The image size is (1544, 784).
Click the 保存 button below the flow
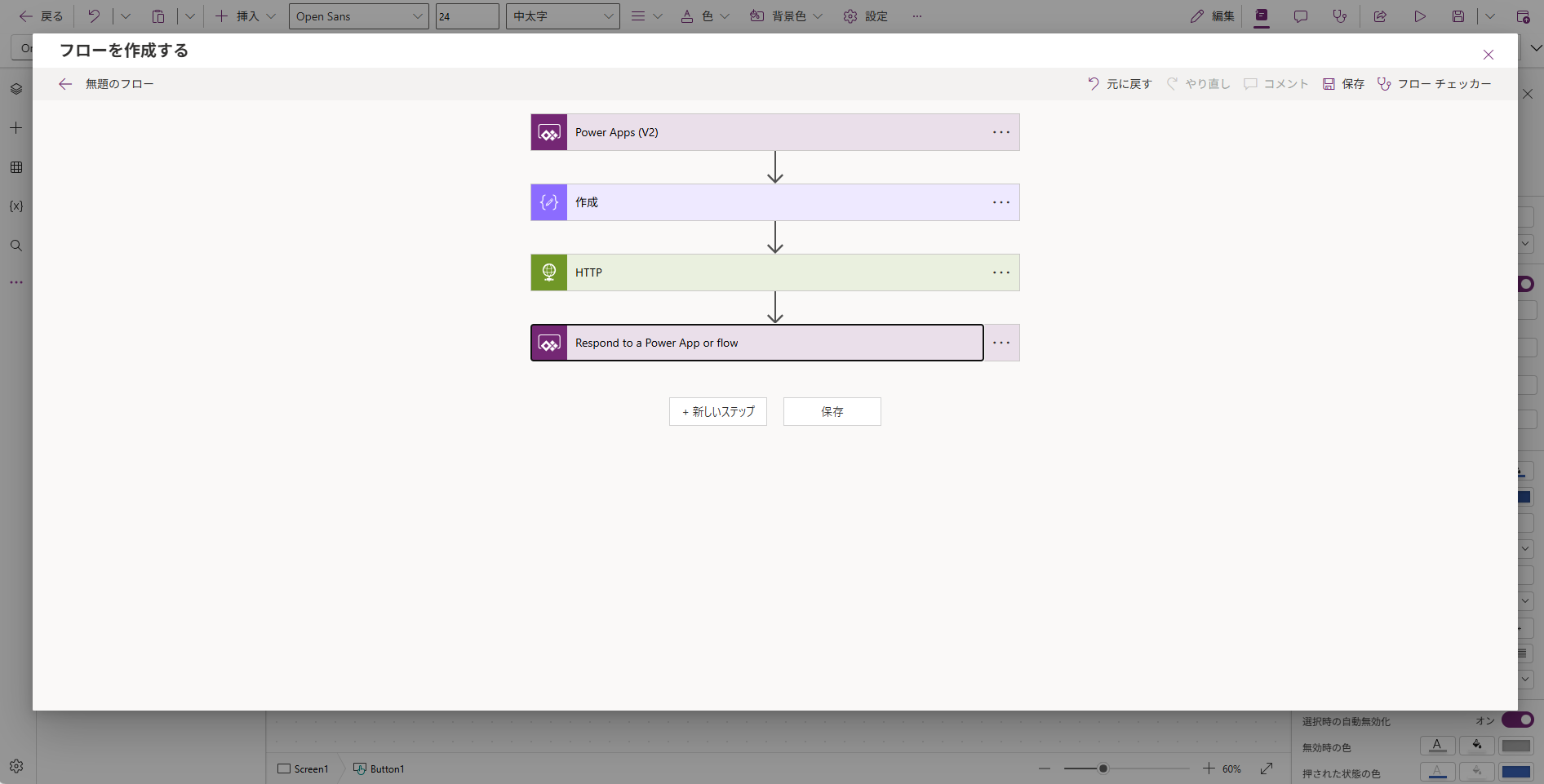point(832,412)
